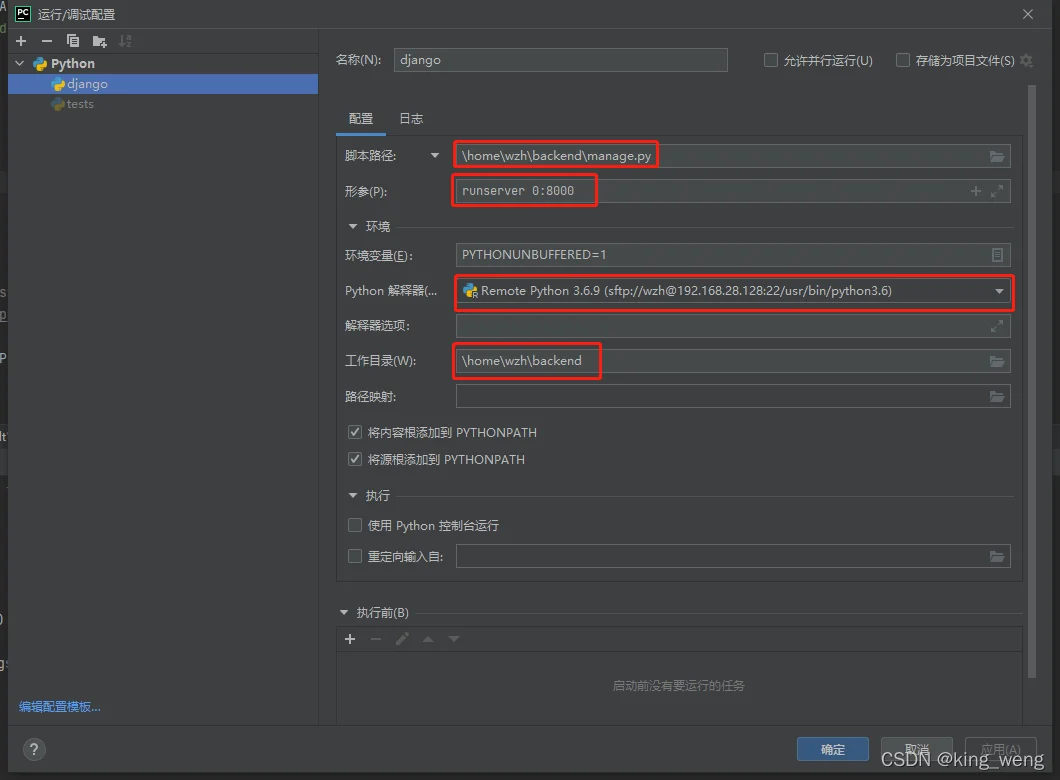Collapse the 环境 section

tap(353, 226)
